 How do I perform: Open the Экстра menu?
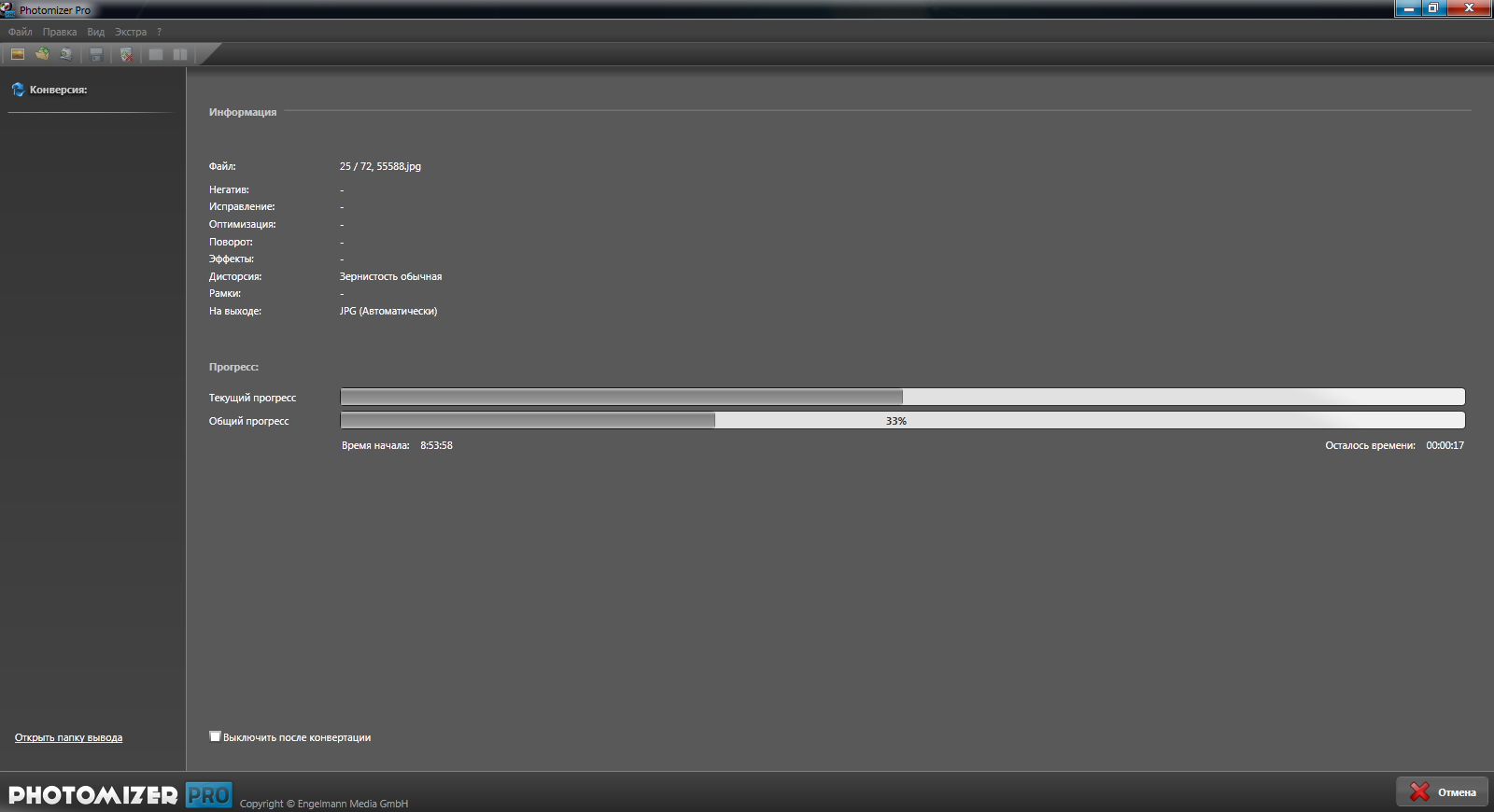(x=131, y=32)
